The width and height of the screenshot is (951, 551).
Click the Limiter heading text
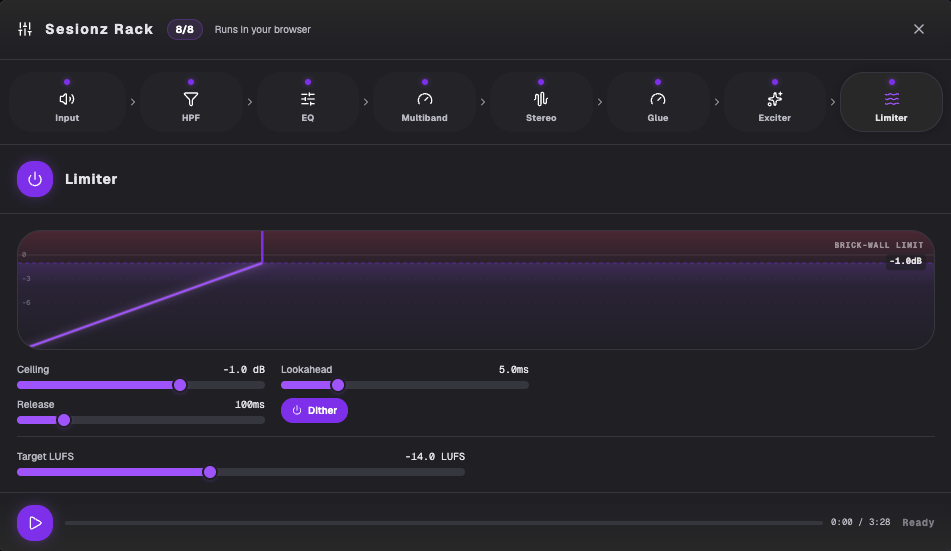(x=91, y=179)
